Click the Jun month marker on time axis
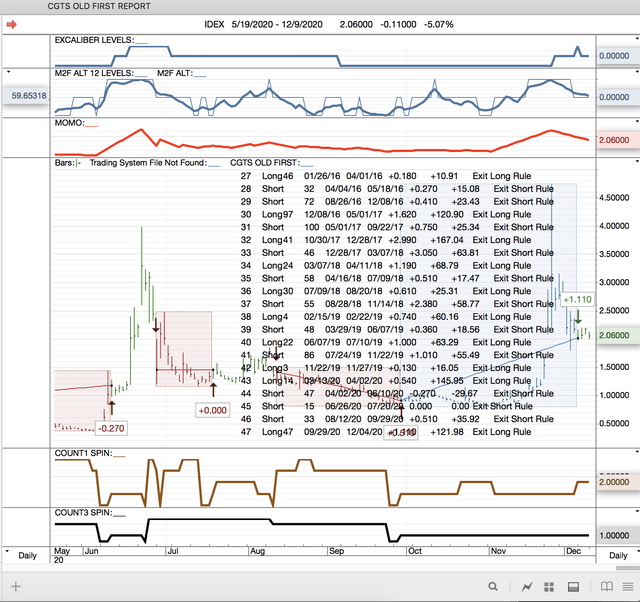The width and height of the screenshot is (640, 602). coord(91,551)
